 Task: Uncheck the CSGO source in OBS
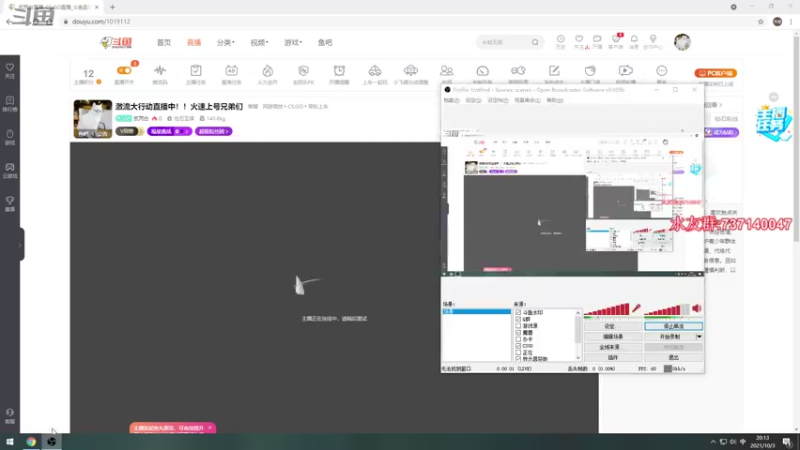(518, 345)
